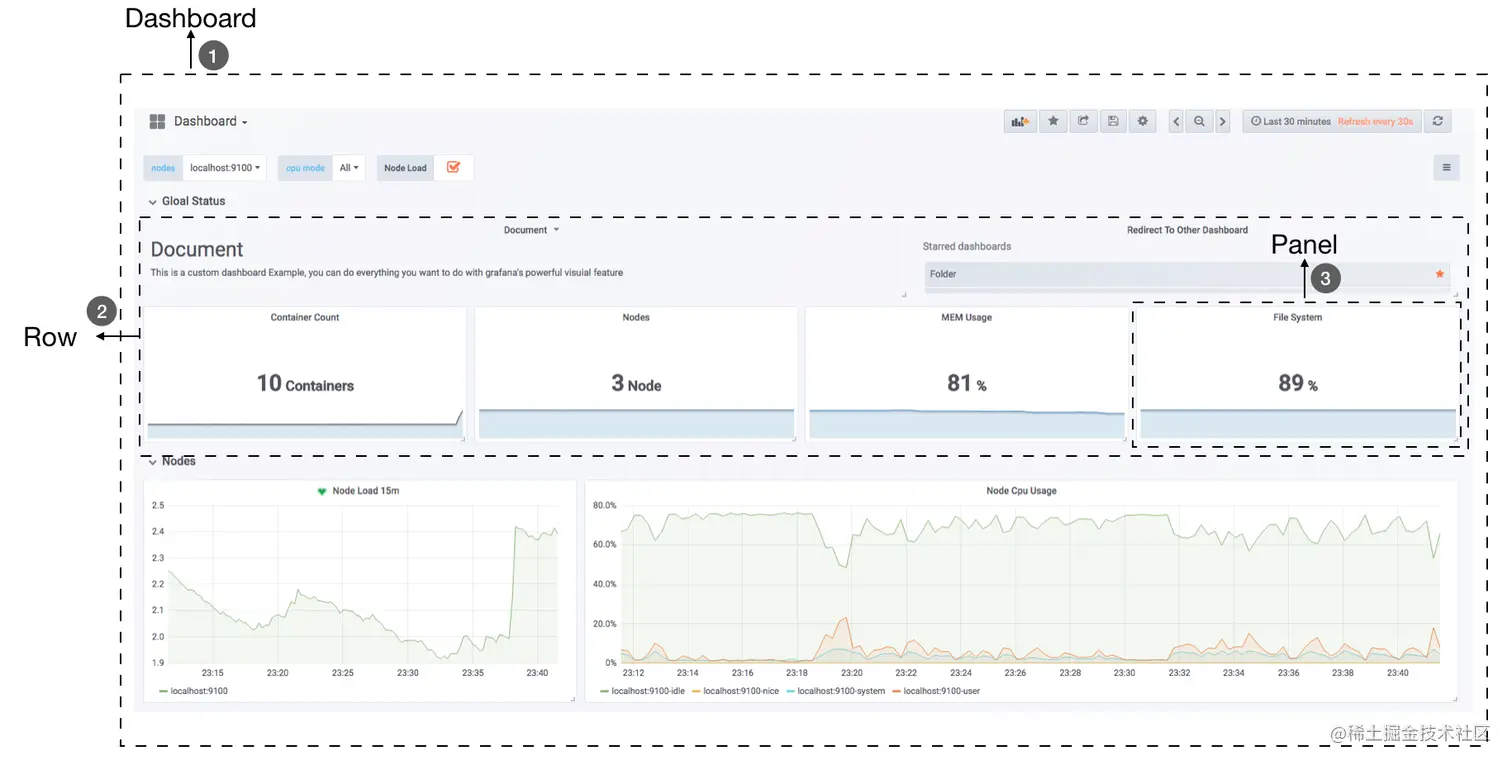
Task: Click the orange star on Folder entry
Action: point(1440,274)
